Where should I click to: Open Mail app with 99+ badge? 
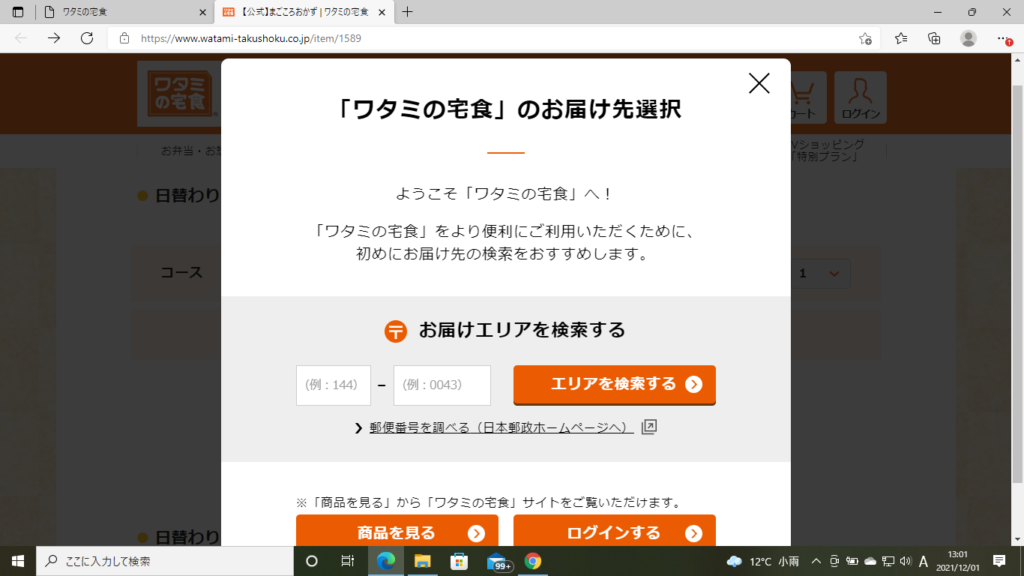(x=498, y=562)
